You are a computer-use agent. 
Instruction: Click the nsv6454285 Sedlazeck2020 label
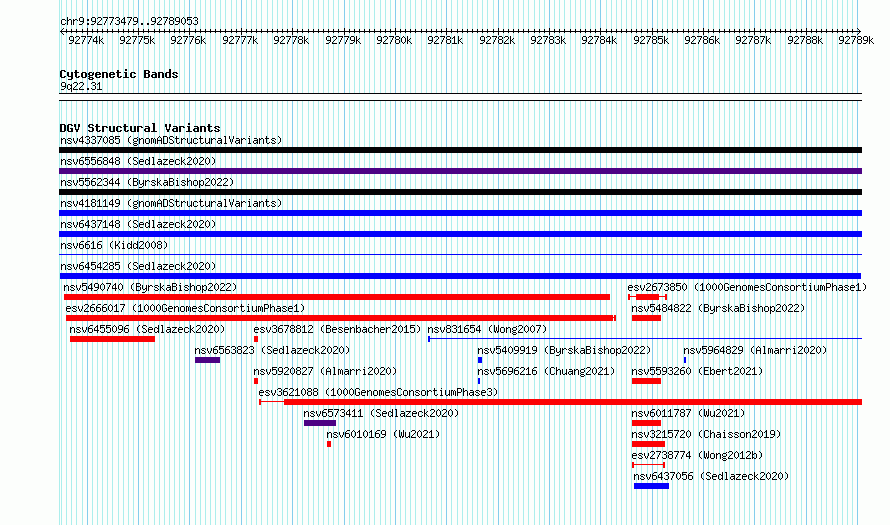(x=138, y=266)
